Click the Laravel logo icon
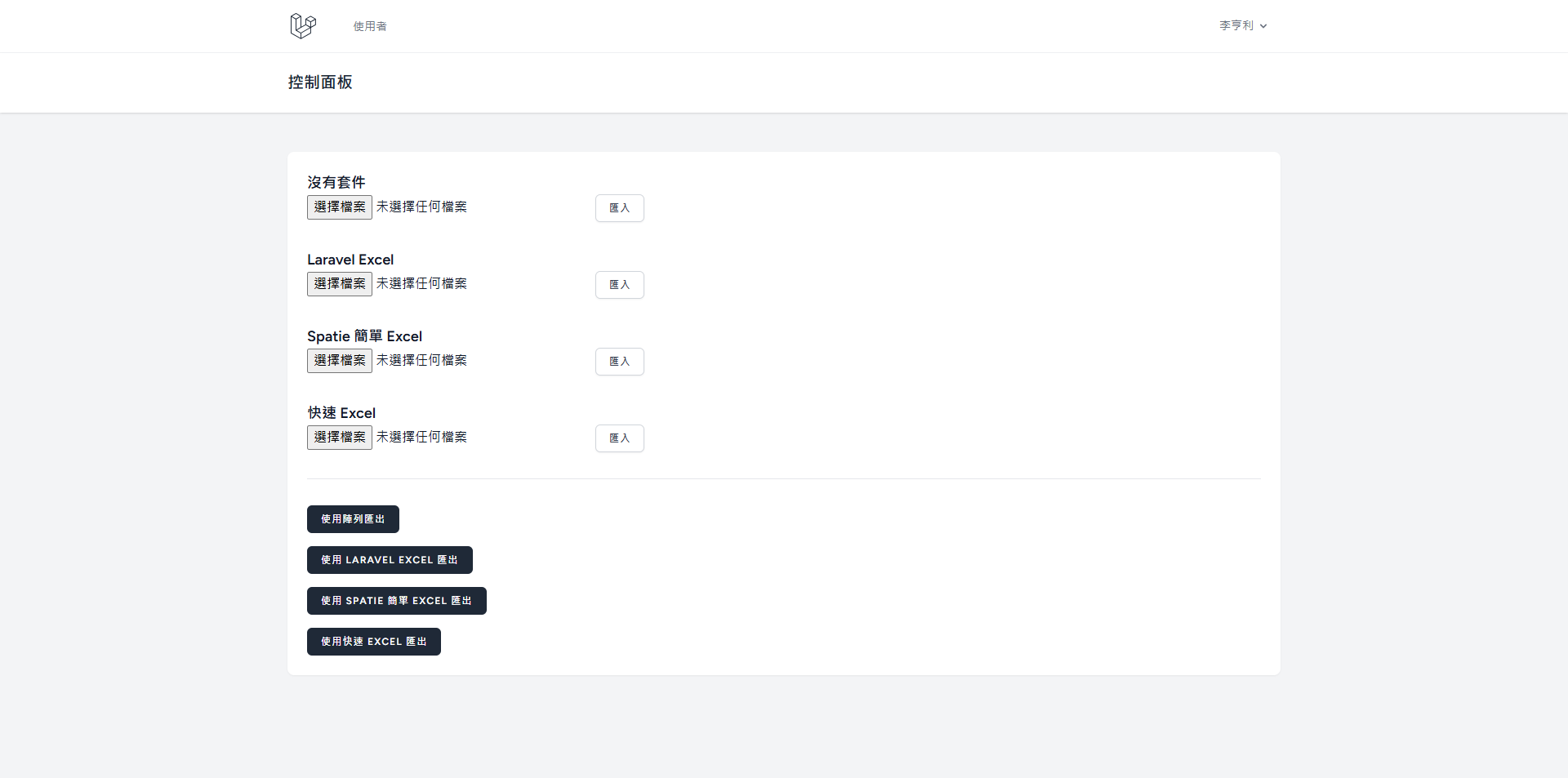This screenshot has height=778, width=1568. (x=303, y=26)
